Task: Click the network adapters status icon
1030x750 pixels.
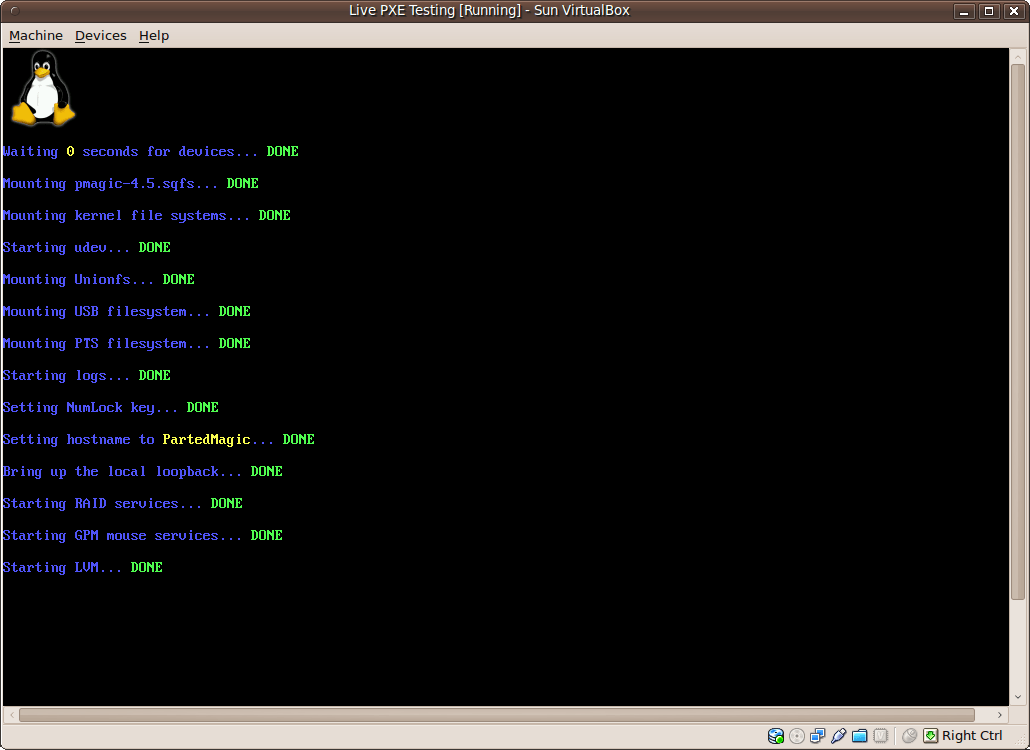Action: click(x=818, y=736)
